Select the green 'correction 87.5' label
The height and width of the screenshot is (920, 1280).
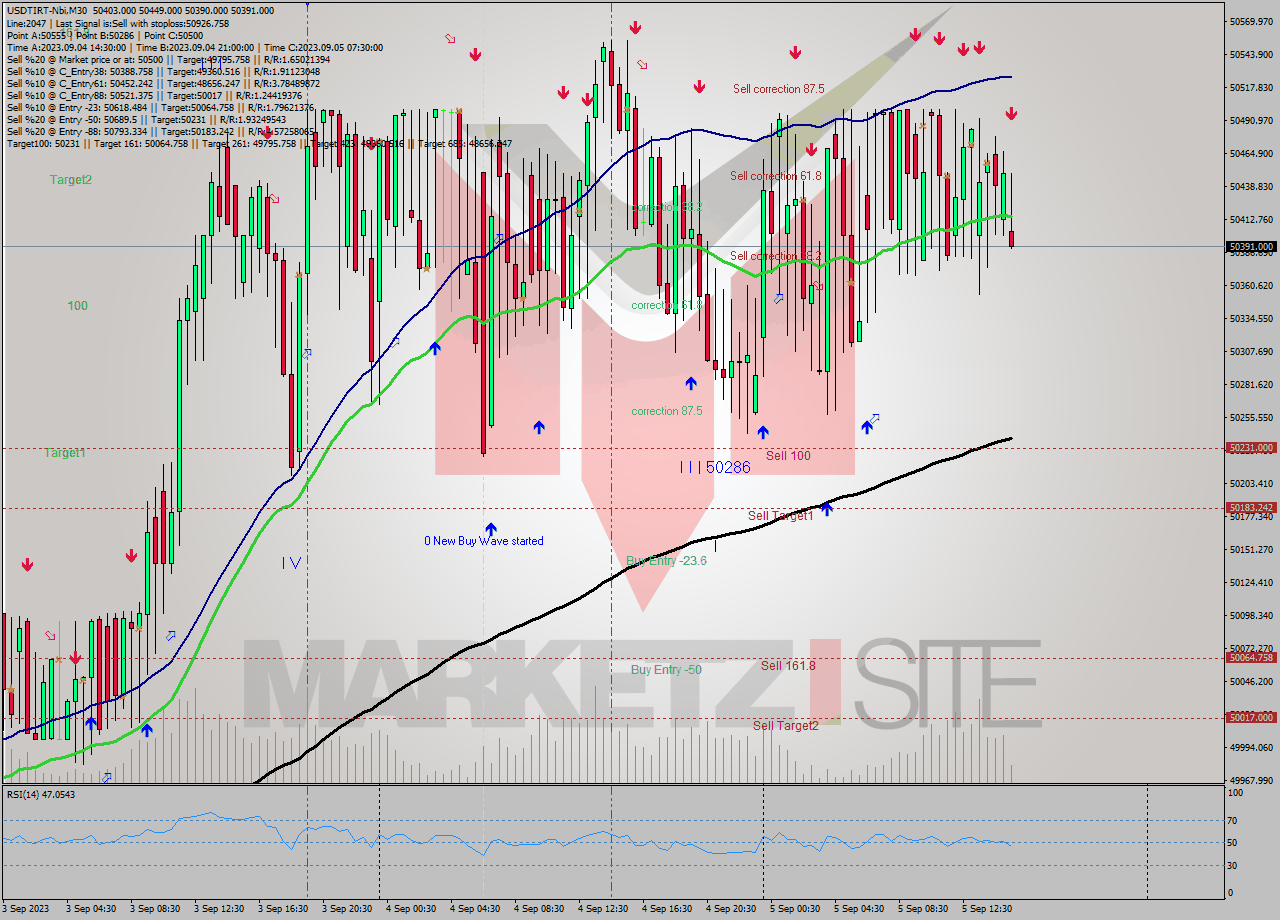(667, 411)
